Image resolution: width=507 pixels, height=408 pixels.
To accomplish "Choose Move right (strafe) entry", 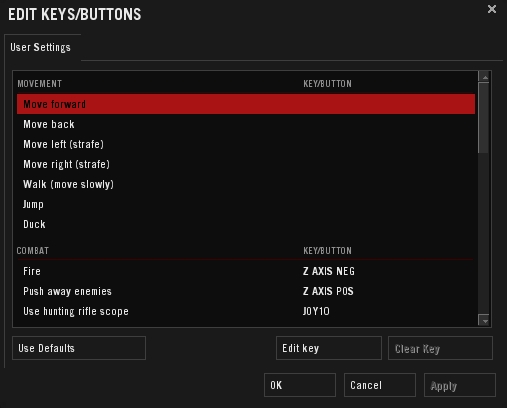I will pyautogui.click(x=246, y=164).
